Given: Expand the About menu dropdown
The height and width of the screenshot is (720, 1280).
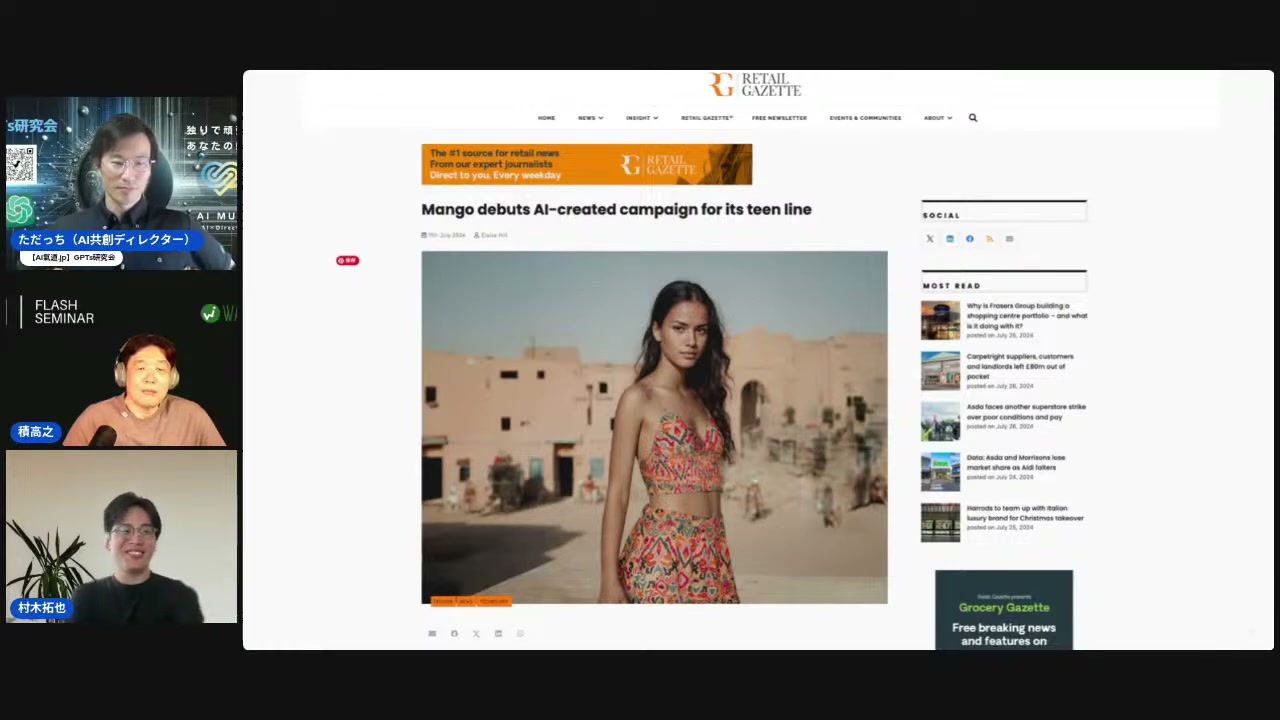Looking at the screenshot, I should 938,118.
